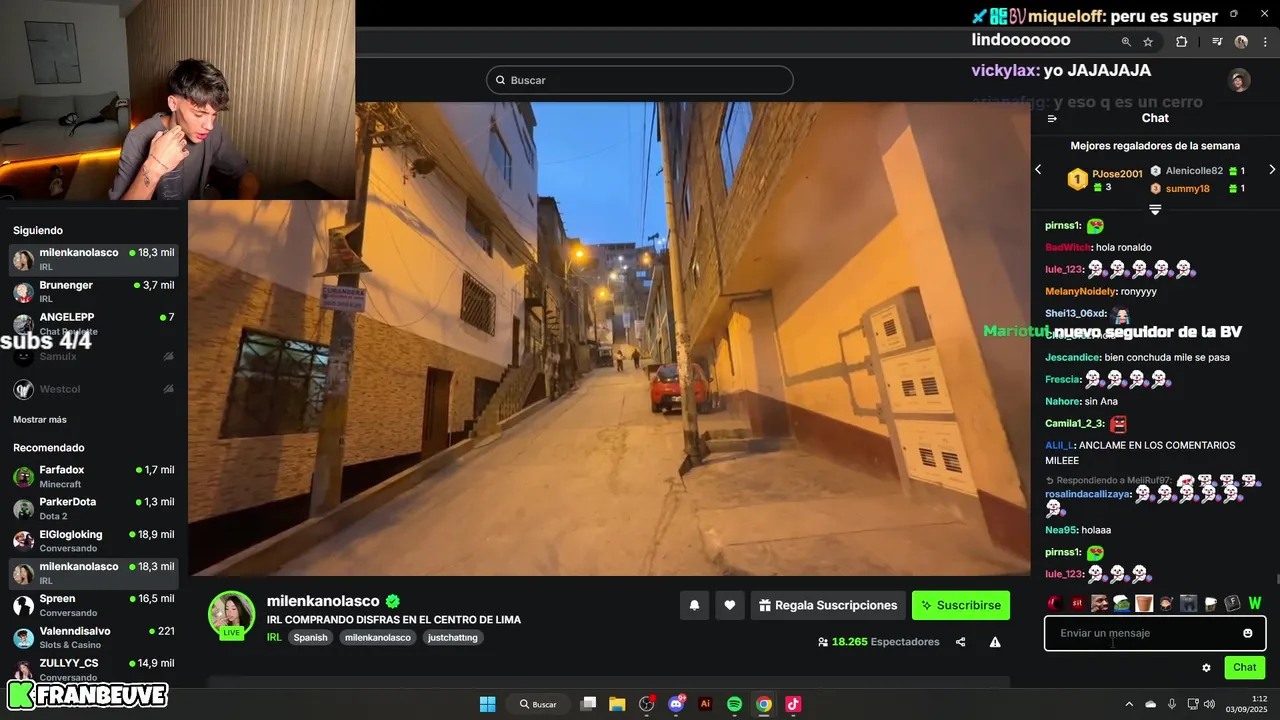Select the green W emote
1280x720 pixels.
tap(1255, 603)
